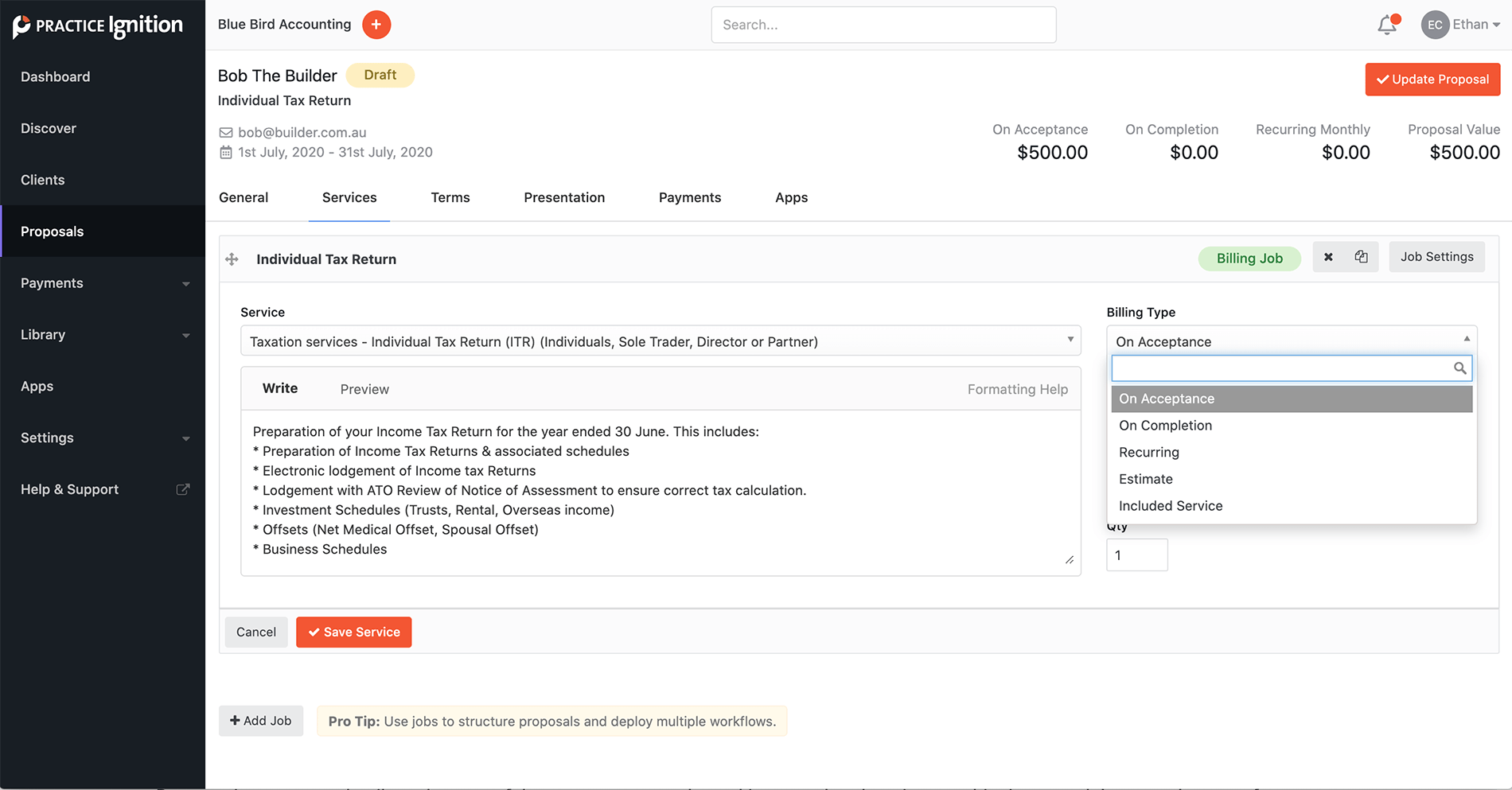This screenshot has width=1512, height=790.
Task: Go to Dashboard in sidebar
Action: click(x=103, y=77)
